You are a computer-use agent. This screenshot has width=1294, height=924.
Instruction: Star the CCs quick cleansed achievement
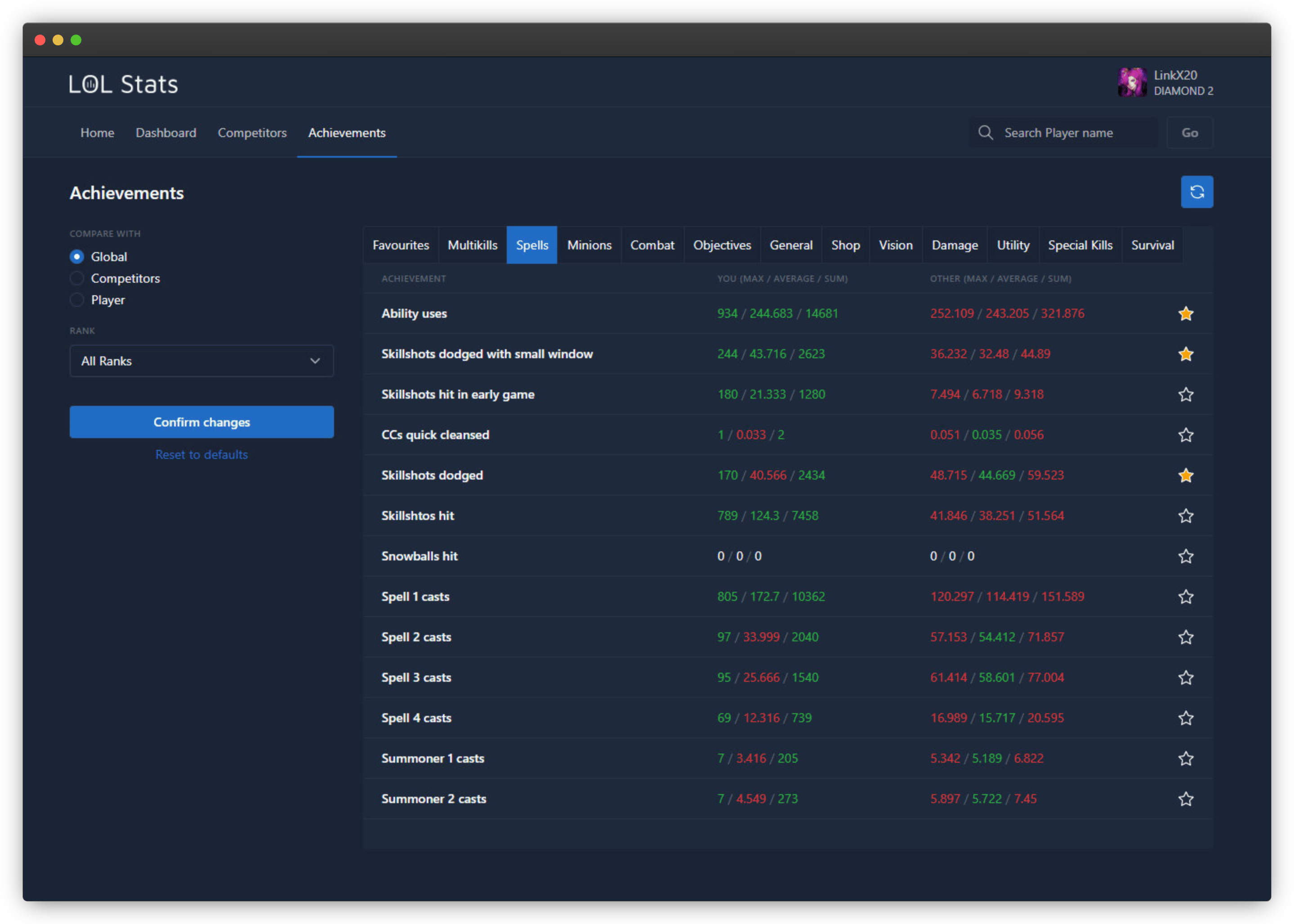[x=1185, y=435]
